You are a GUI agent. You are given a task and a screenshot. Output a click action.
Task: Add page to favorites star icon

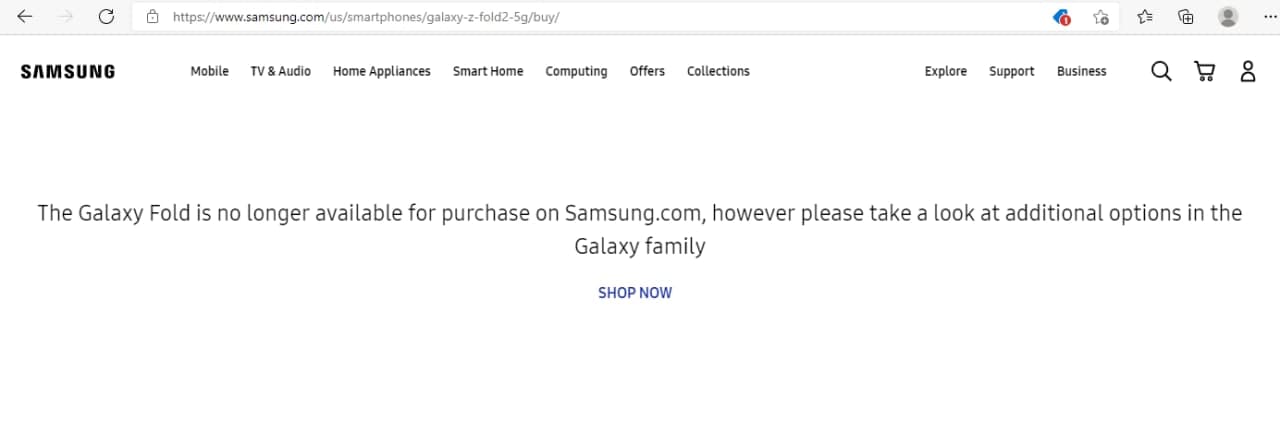pos(1101,17)
